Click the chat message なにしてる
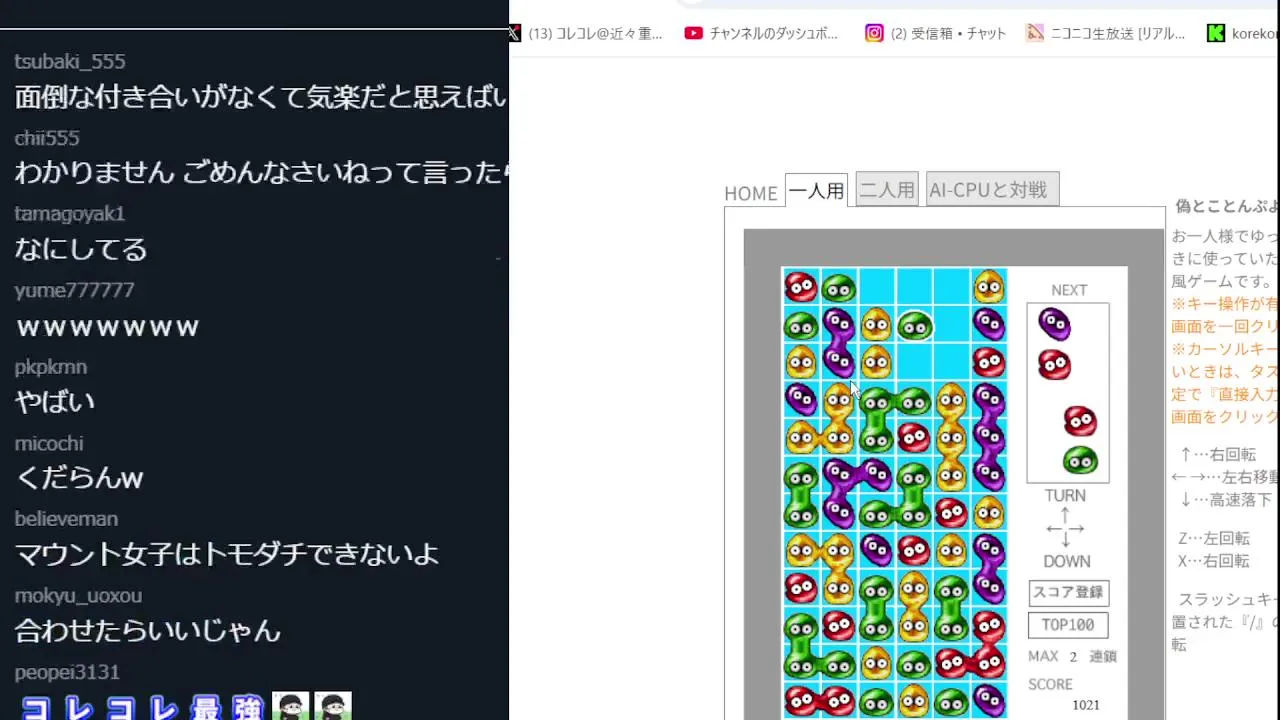 coord(81,249)
